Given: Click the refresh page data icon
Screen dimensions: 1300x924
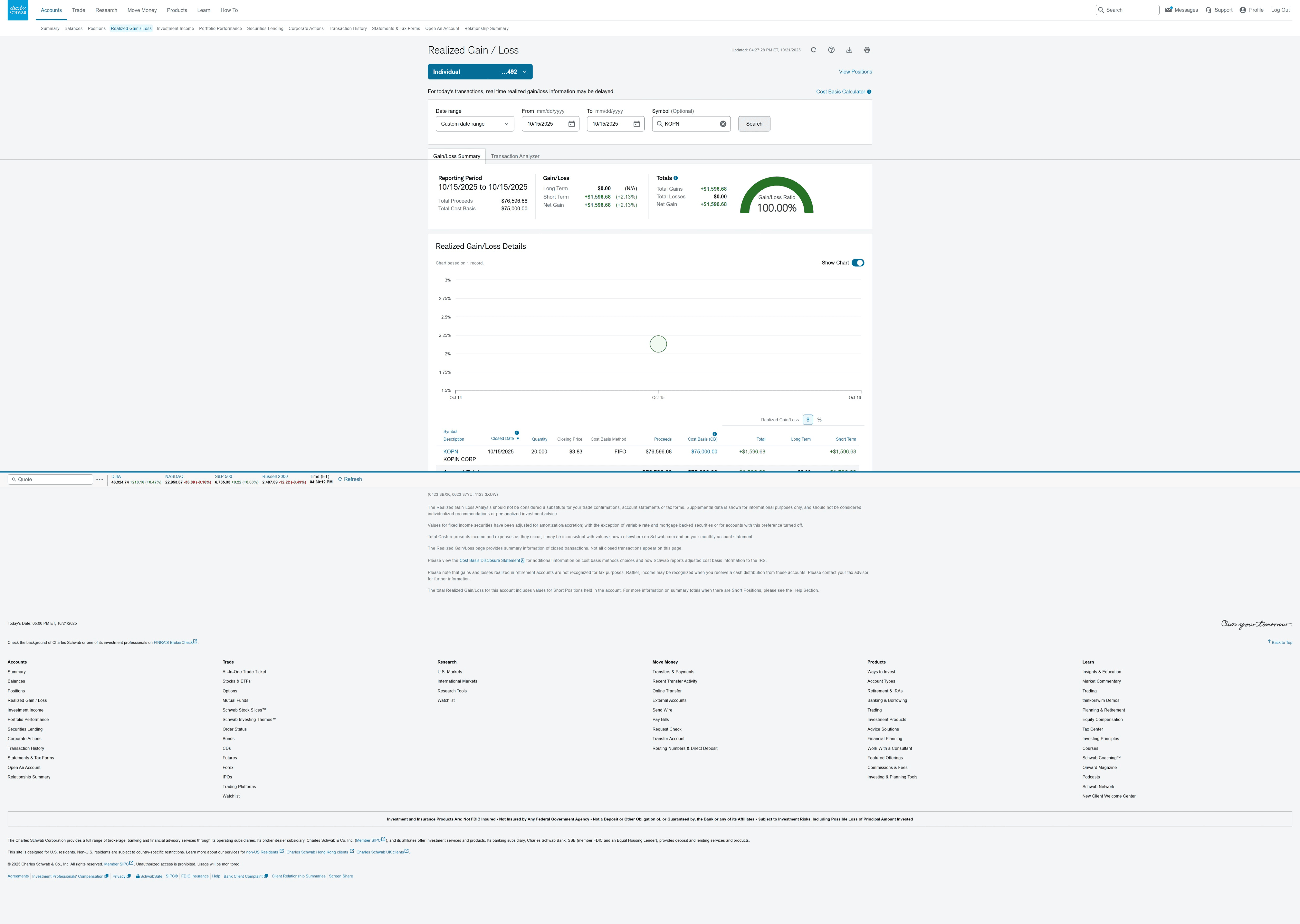Looking at the screenshot, I should coord(813,50).
